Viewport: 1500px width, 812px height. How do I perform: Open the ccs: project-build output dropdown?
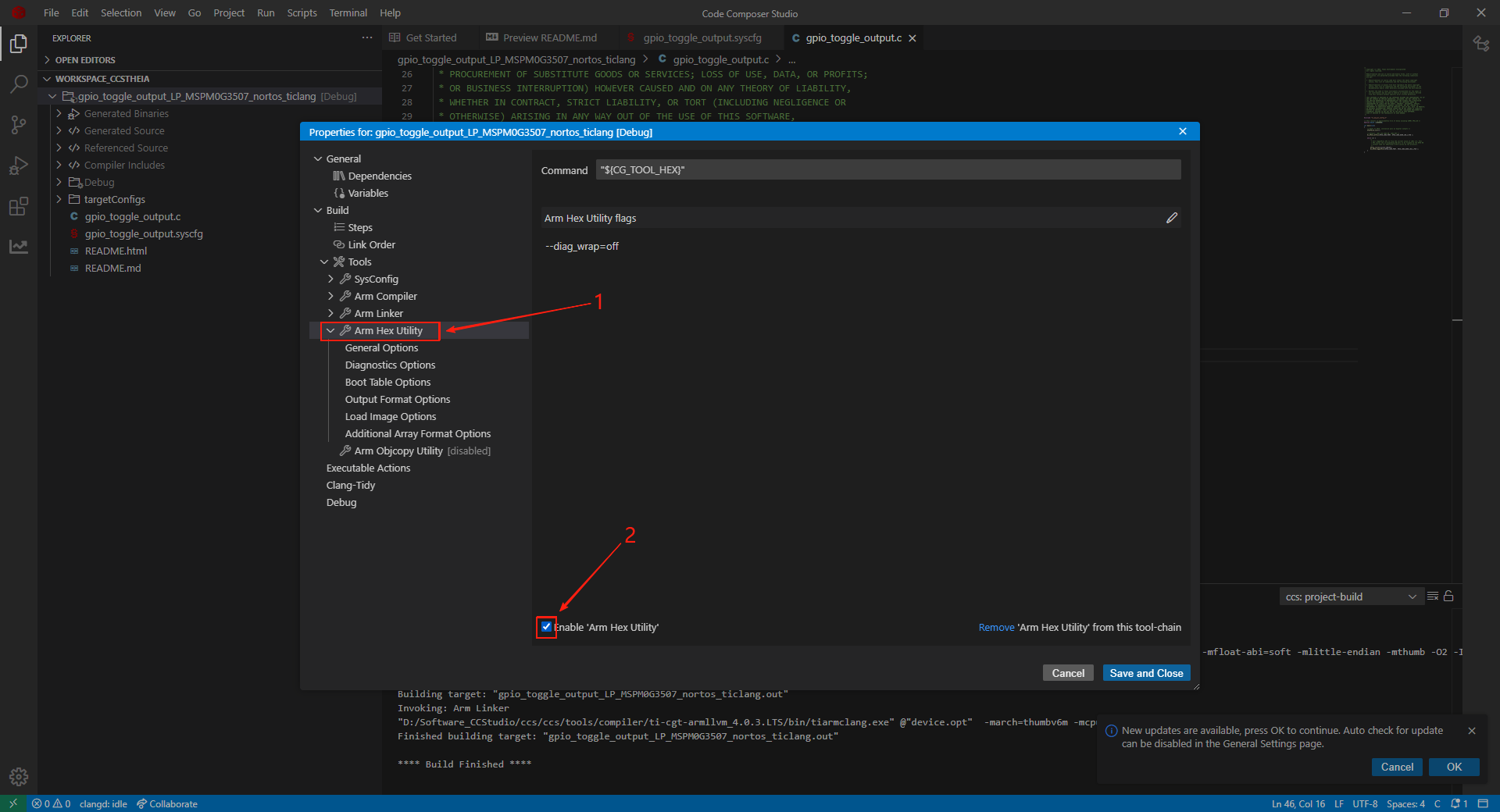(1351, 597)
